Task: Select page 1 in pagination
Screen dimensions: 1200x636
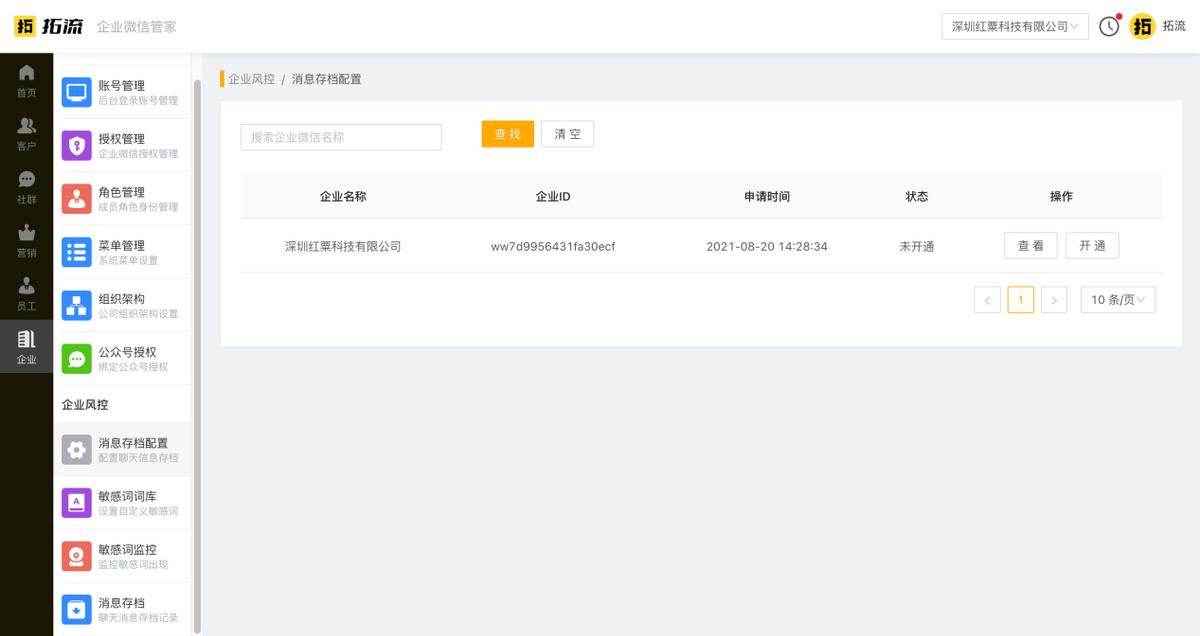Action: (1021, 299)
